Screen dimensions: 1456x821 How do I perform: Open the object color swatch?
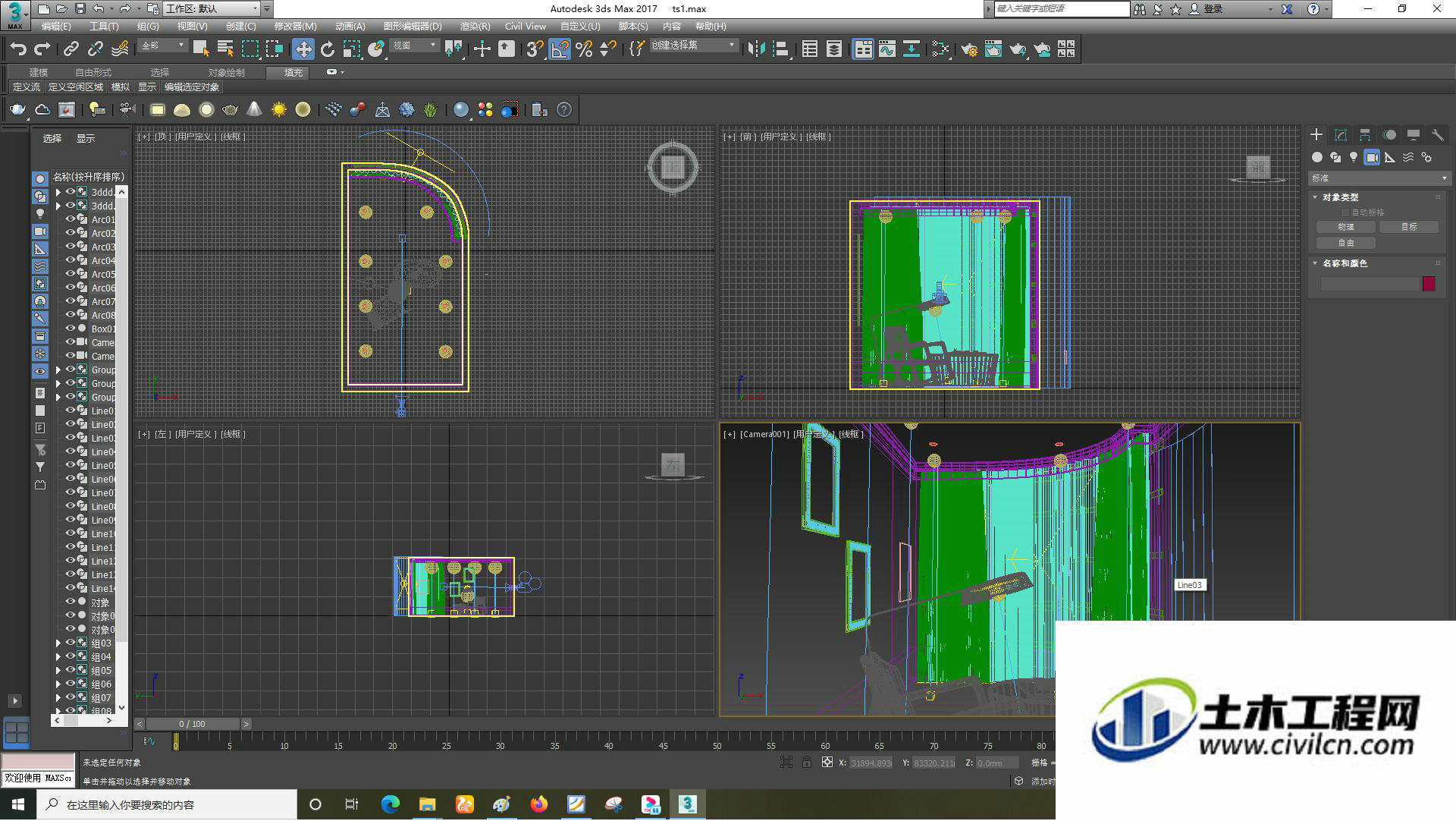coord(1429,284)
